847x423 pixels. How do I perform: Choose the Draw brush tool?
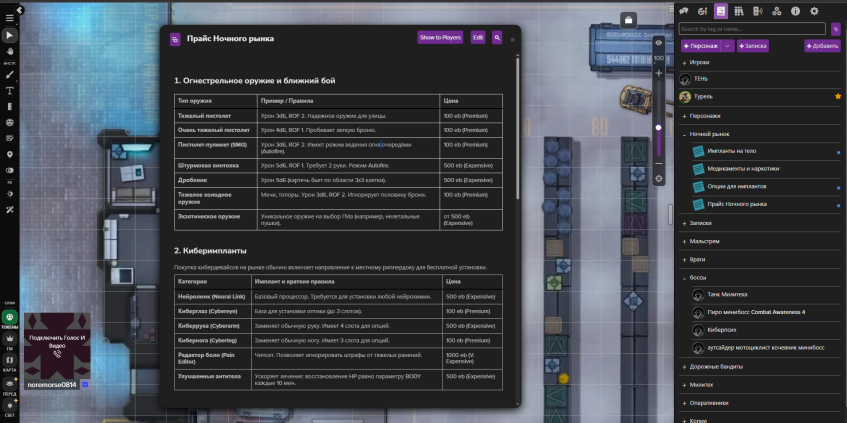pos(9,75)
